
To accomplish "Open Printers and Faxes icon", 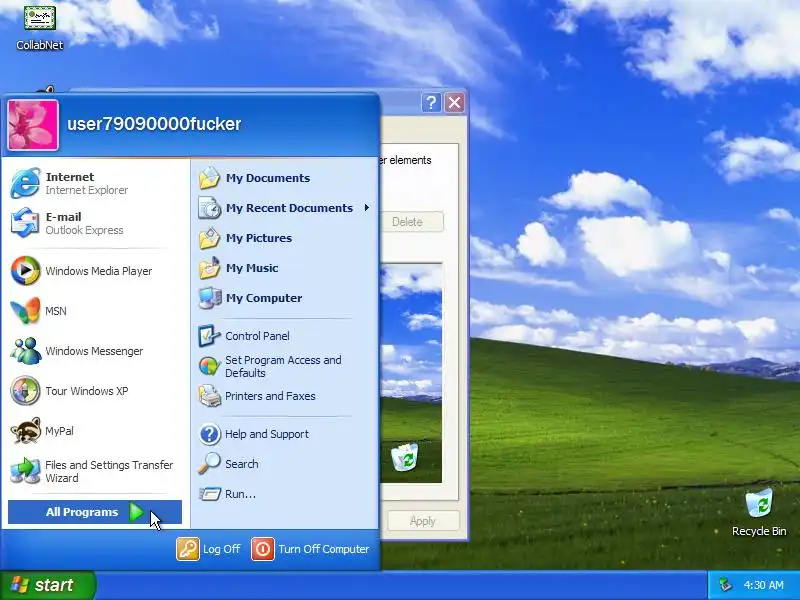I will tap(209, 396).
